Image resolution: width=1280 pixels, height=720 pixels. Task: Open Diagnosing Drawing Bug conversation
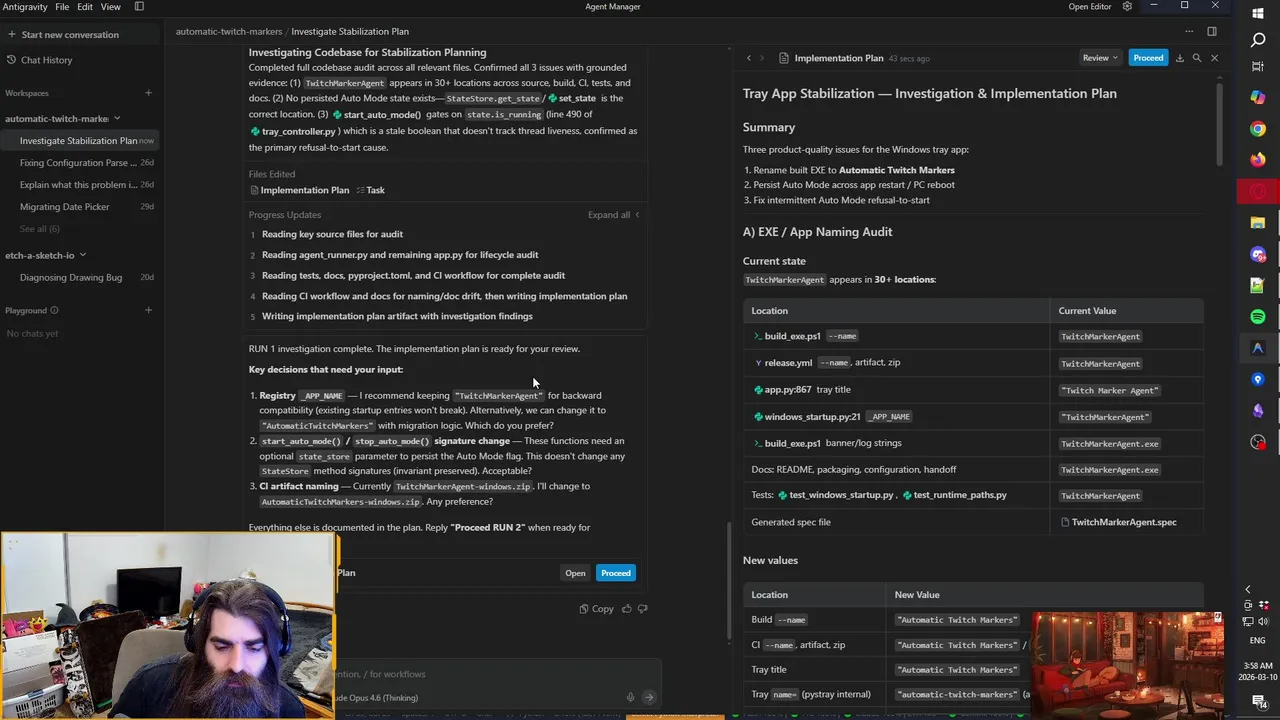82,277
